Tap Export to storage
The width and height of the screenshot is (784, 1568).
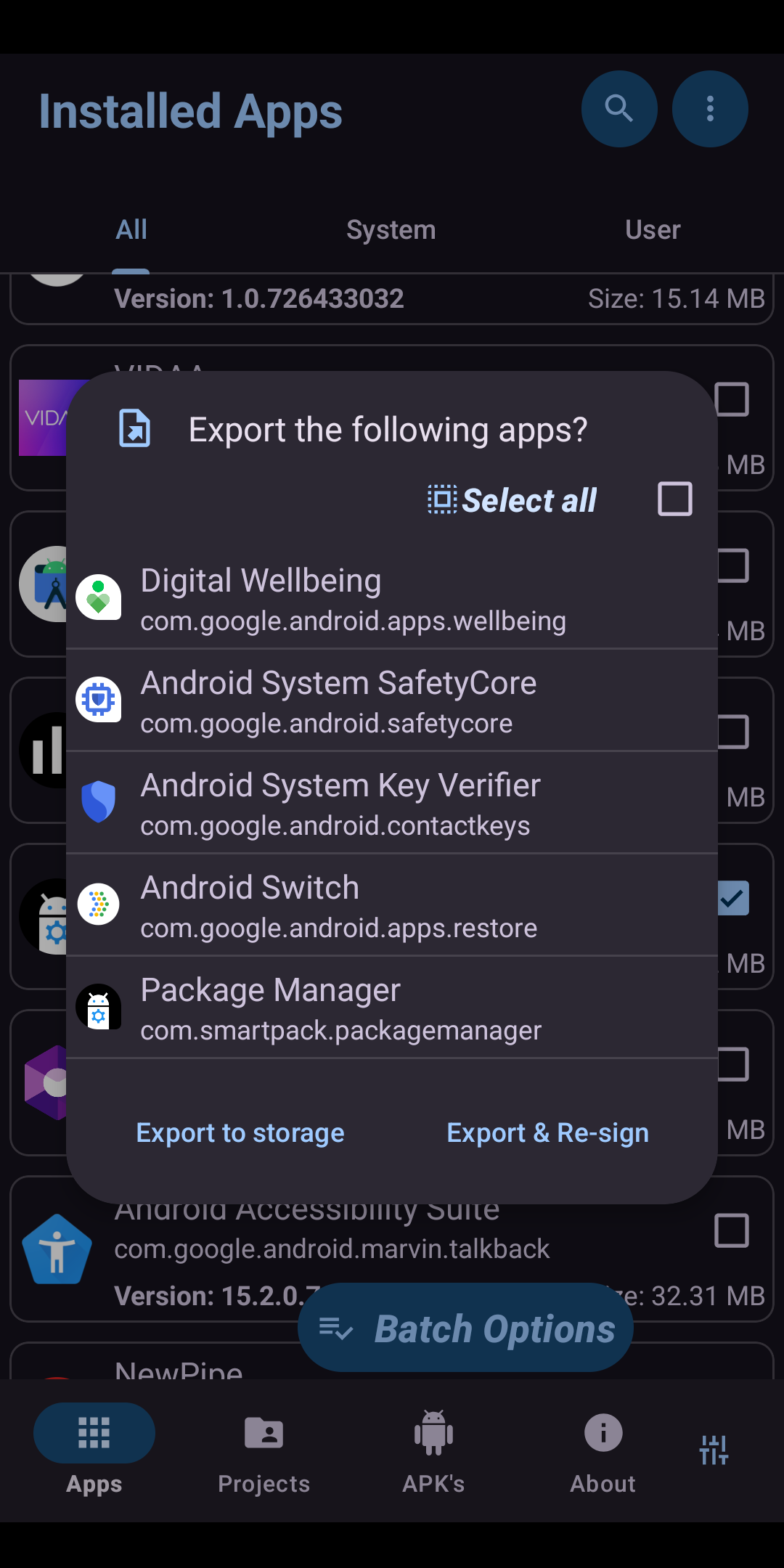[x=240, y=1133]
